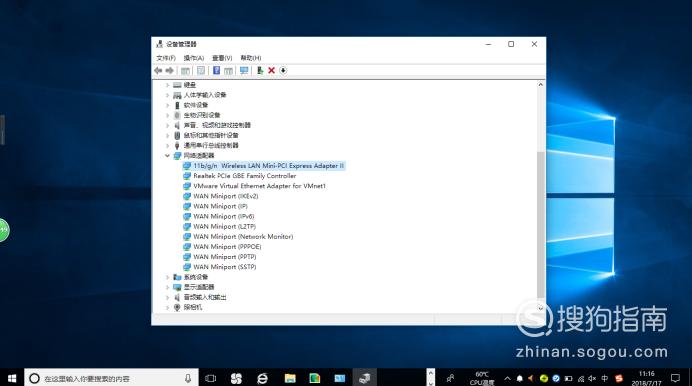The height and width of the screenshot is (386, 692).
Task: Expand 声音、视频和游戏控制器 category
Action: 167,125
